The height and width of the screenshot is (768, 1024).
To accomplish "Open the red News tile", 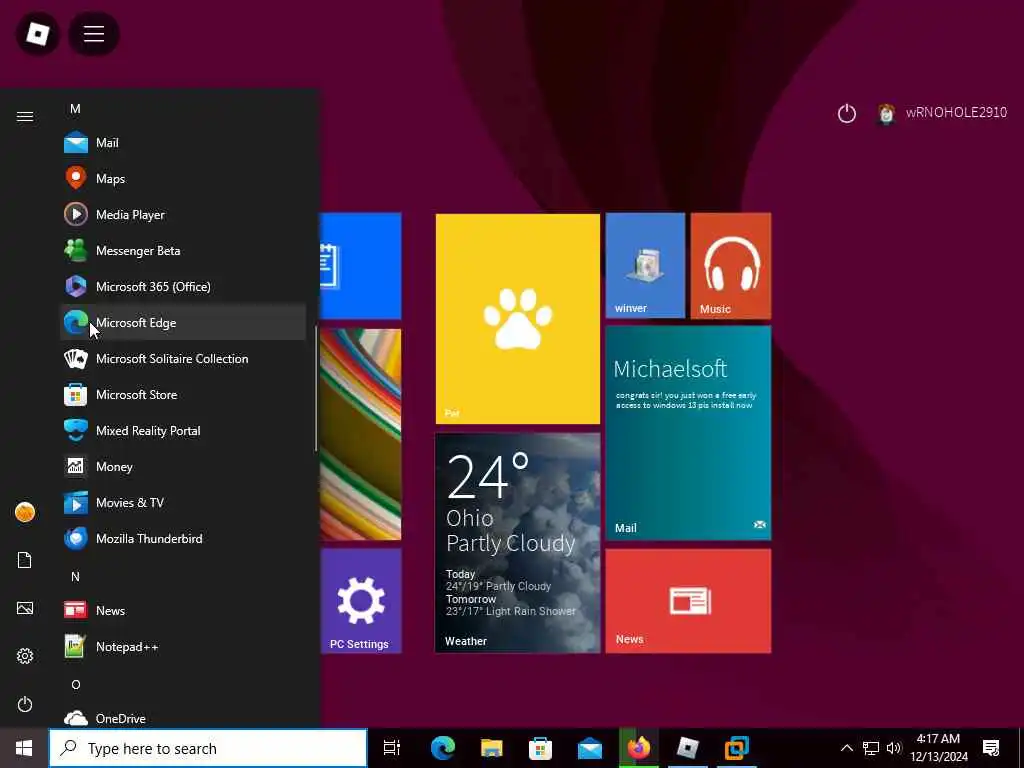I will point(688,601).
